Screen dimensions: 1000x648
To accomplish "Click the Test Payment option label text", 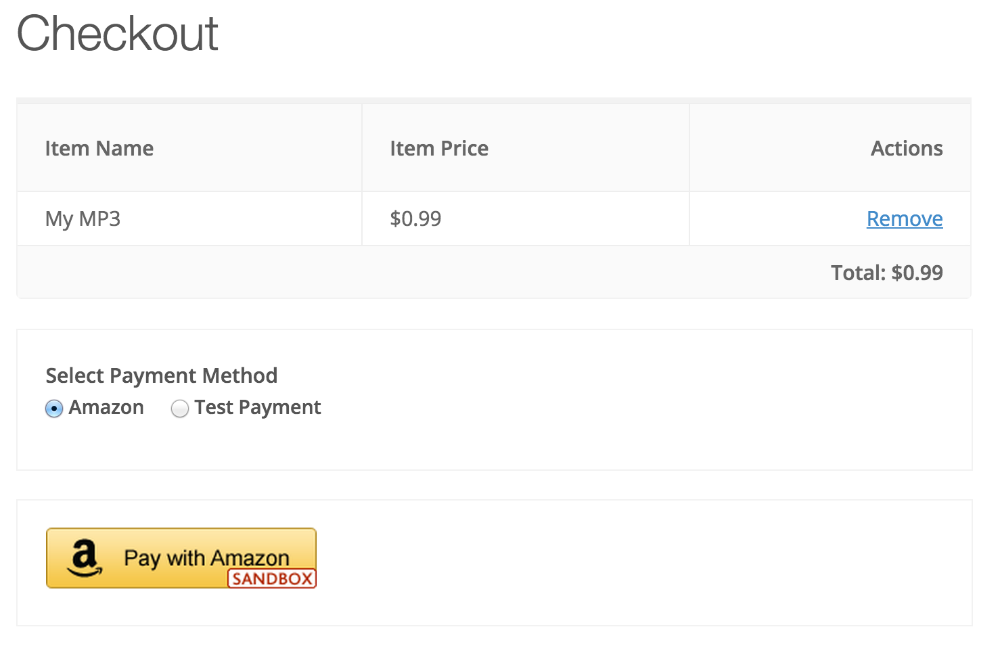I will (257, 407).
